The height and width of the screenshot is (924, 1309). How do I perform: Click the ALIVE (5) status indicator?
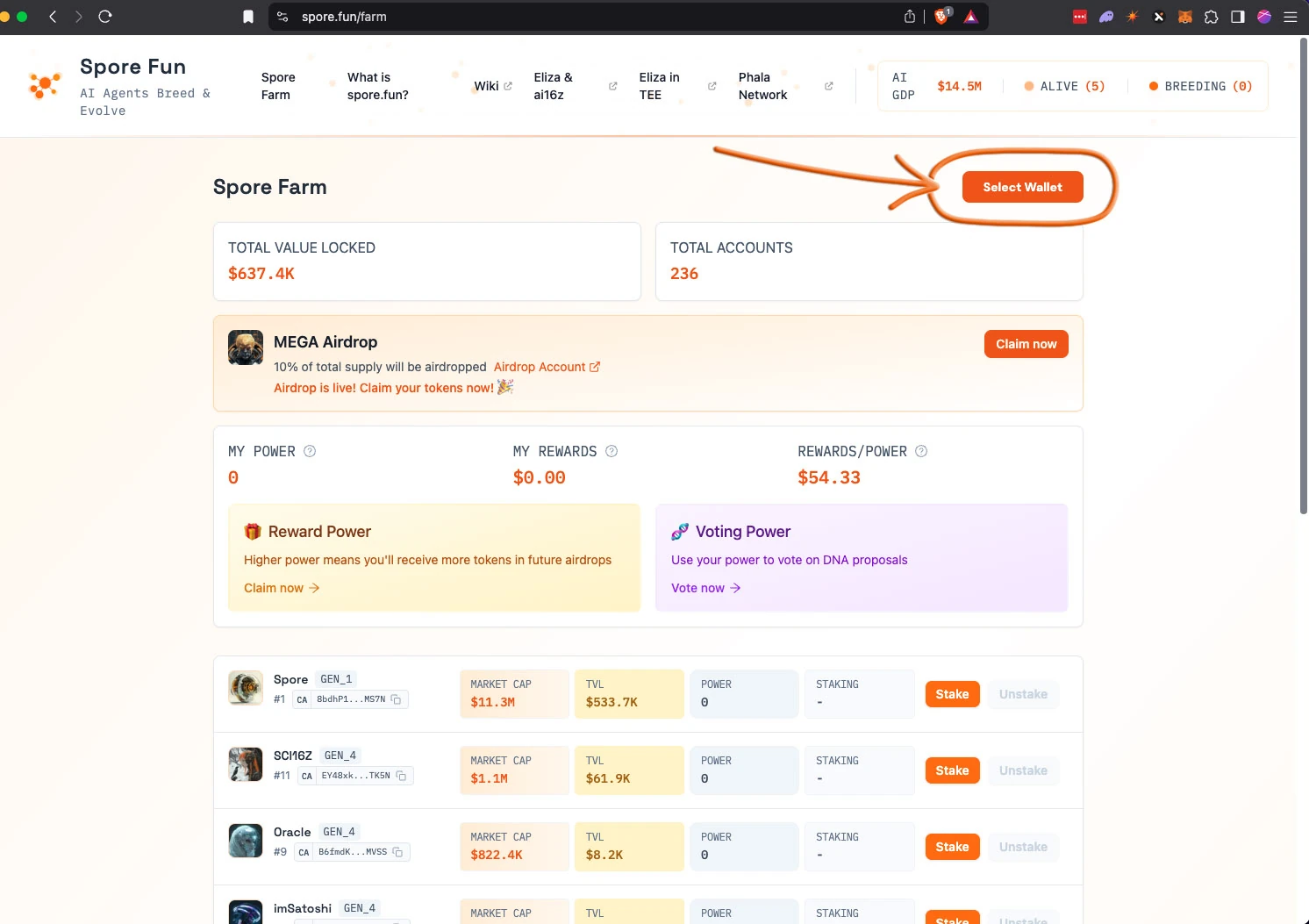(x=1064, y=86)
